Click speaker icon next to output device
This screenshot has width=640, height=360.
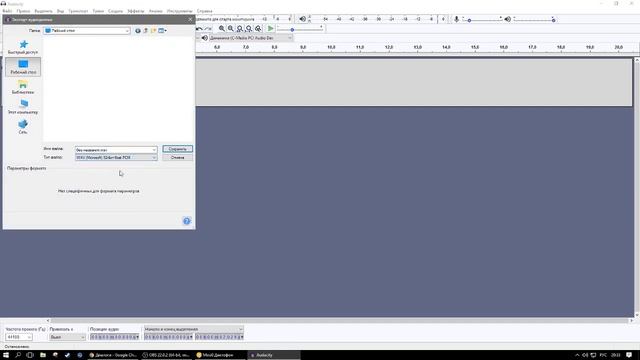point(204,38)
